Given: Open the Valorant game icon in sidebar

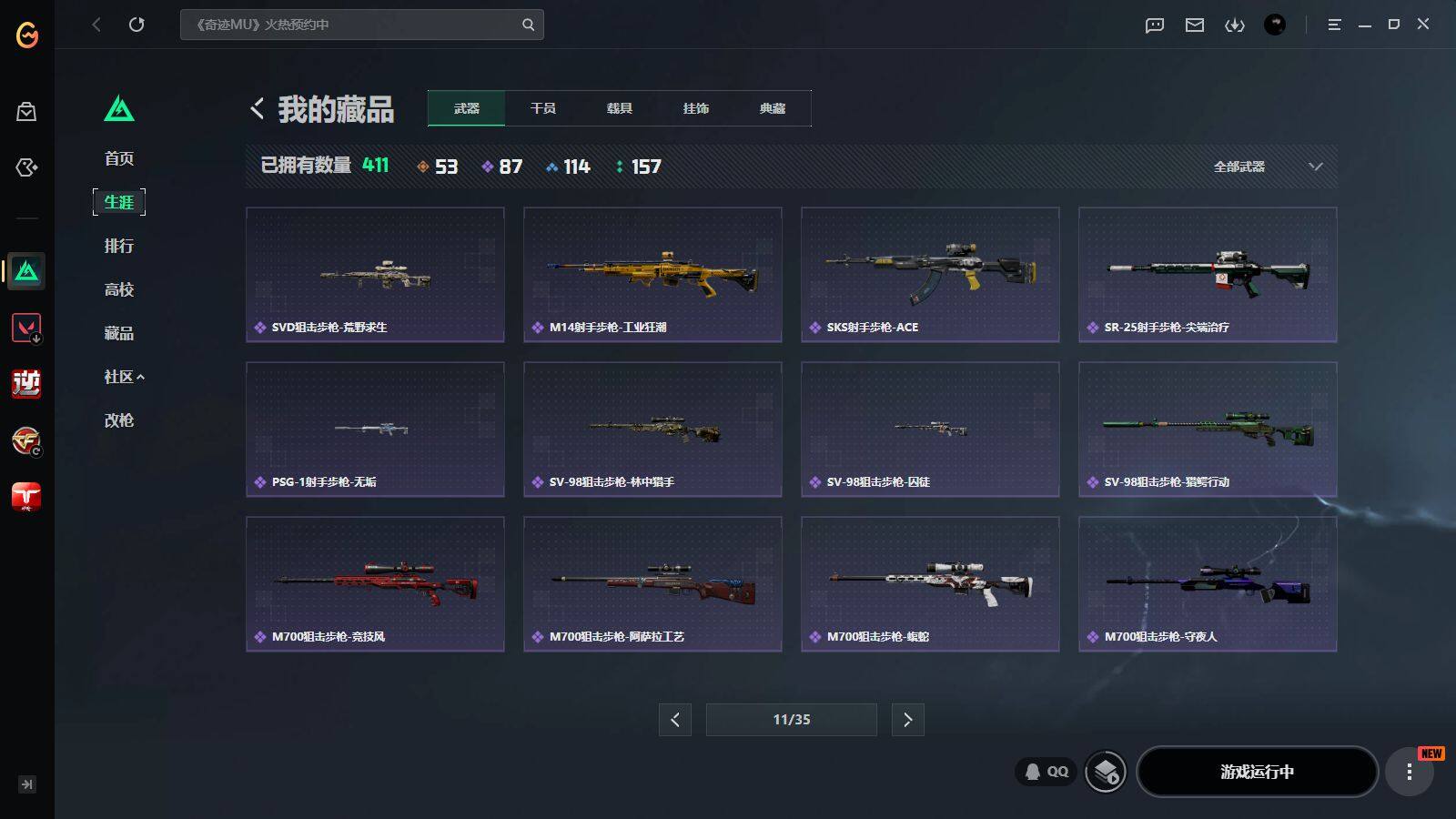Looking at the screenshot, I should [26, 328].
